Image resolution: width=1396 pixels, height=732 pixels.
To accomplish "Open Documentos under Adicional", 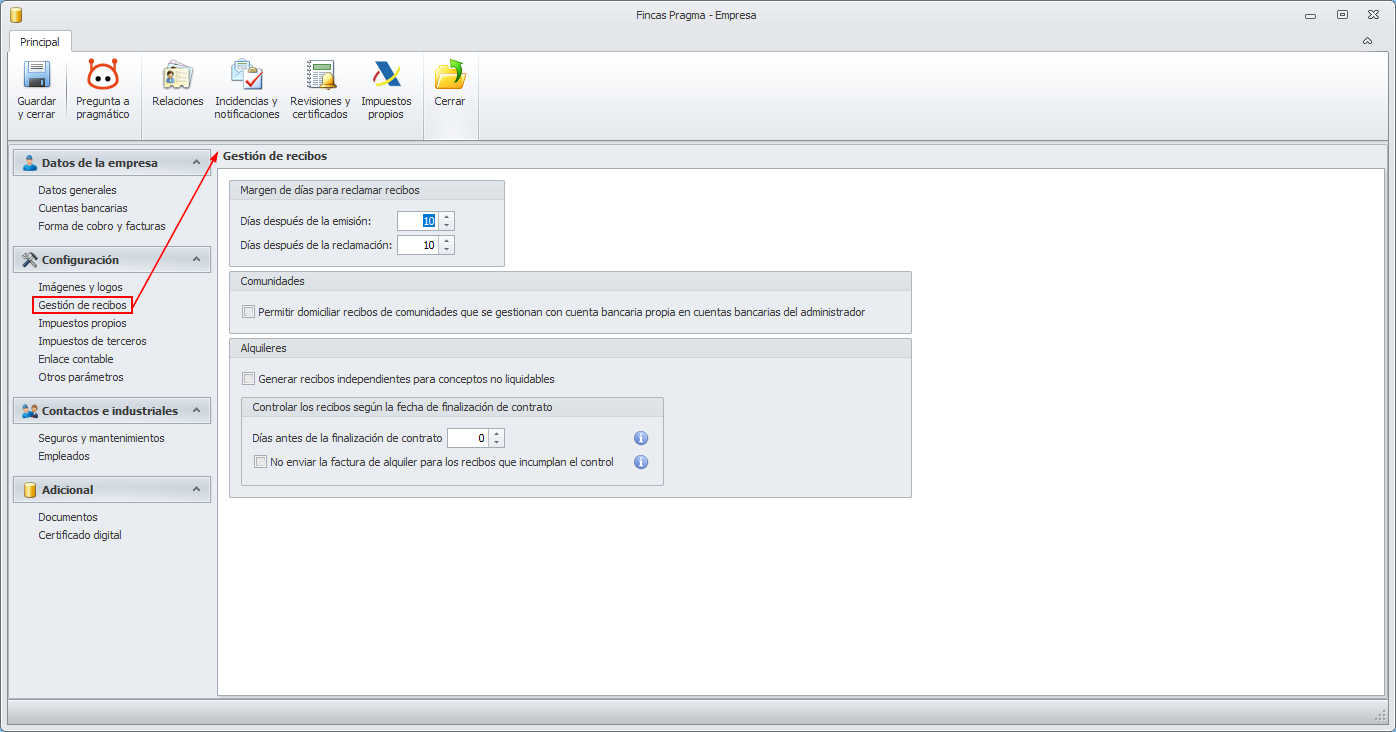I will (68, 517).
